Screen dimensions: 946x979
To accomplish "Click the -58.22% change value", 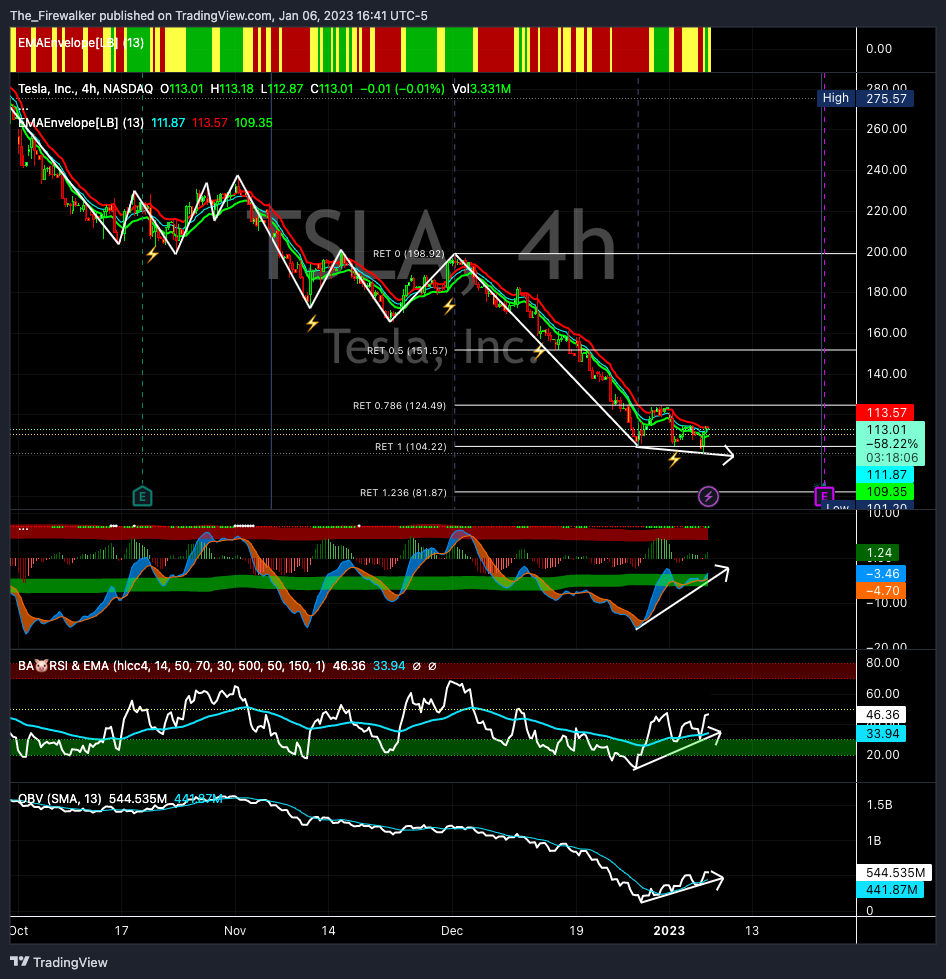I will coord(892,444).
